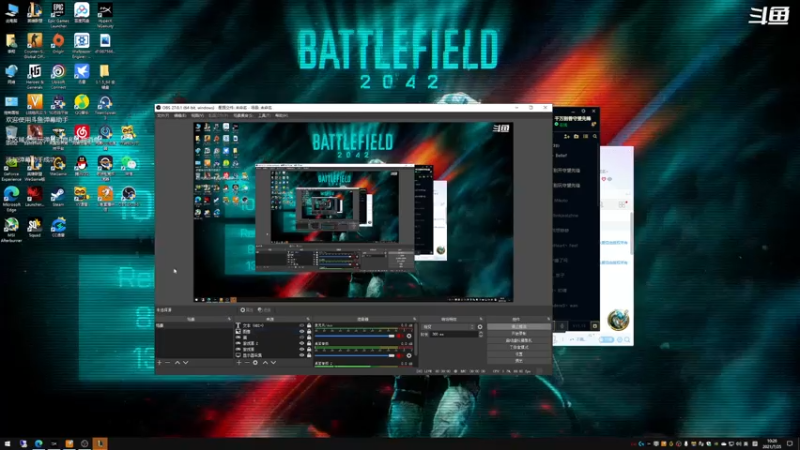Click search icon in dark chat window

(x=595, y=136)
